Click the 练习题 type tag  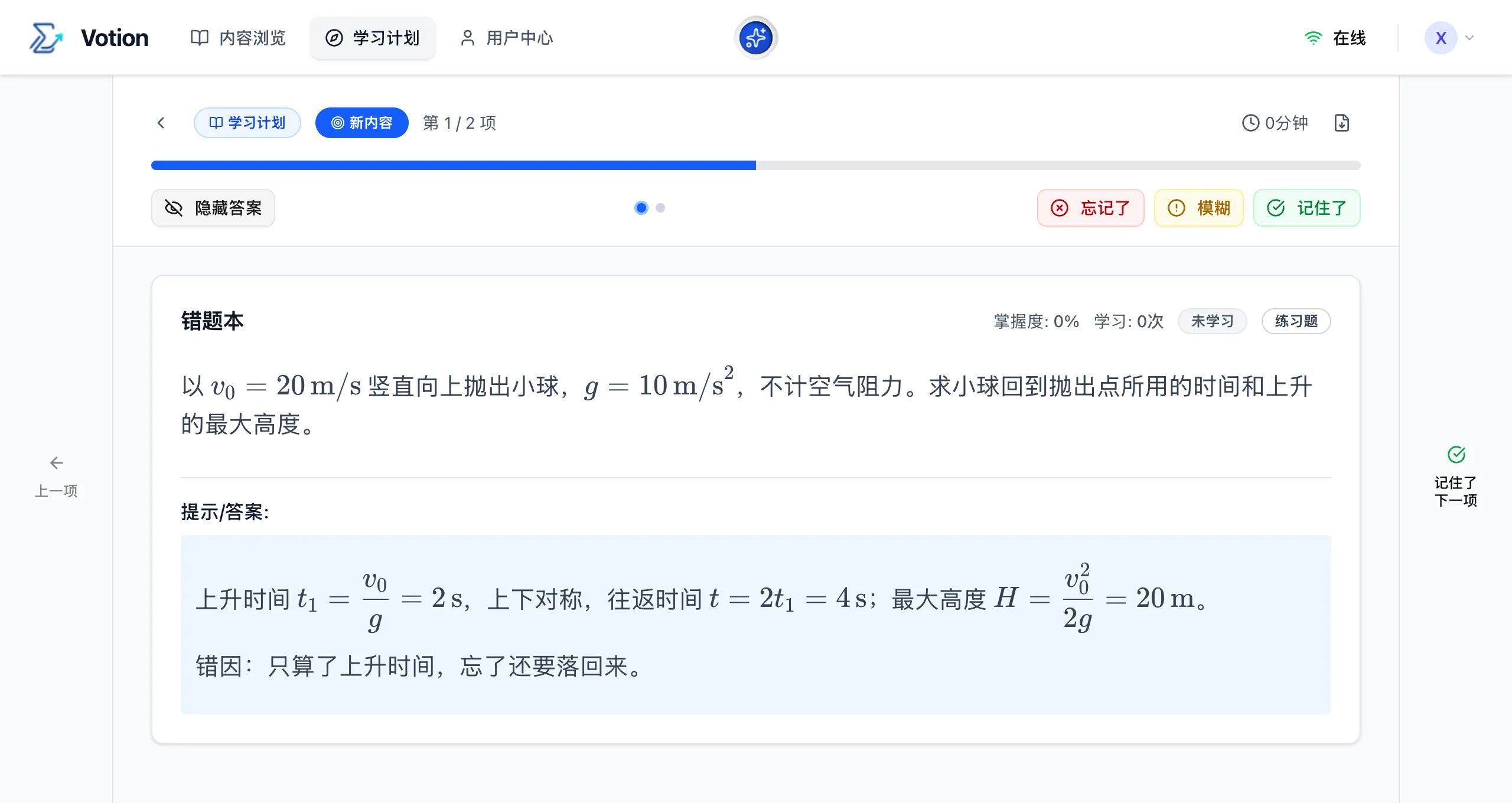click(x=1296, y=321)
